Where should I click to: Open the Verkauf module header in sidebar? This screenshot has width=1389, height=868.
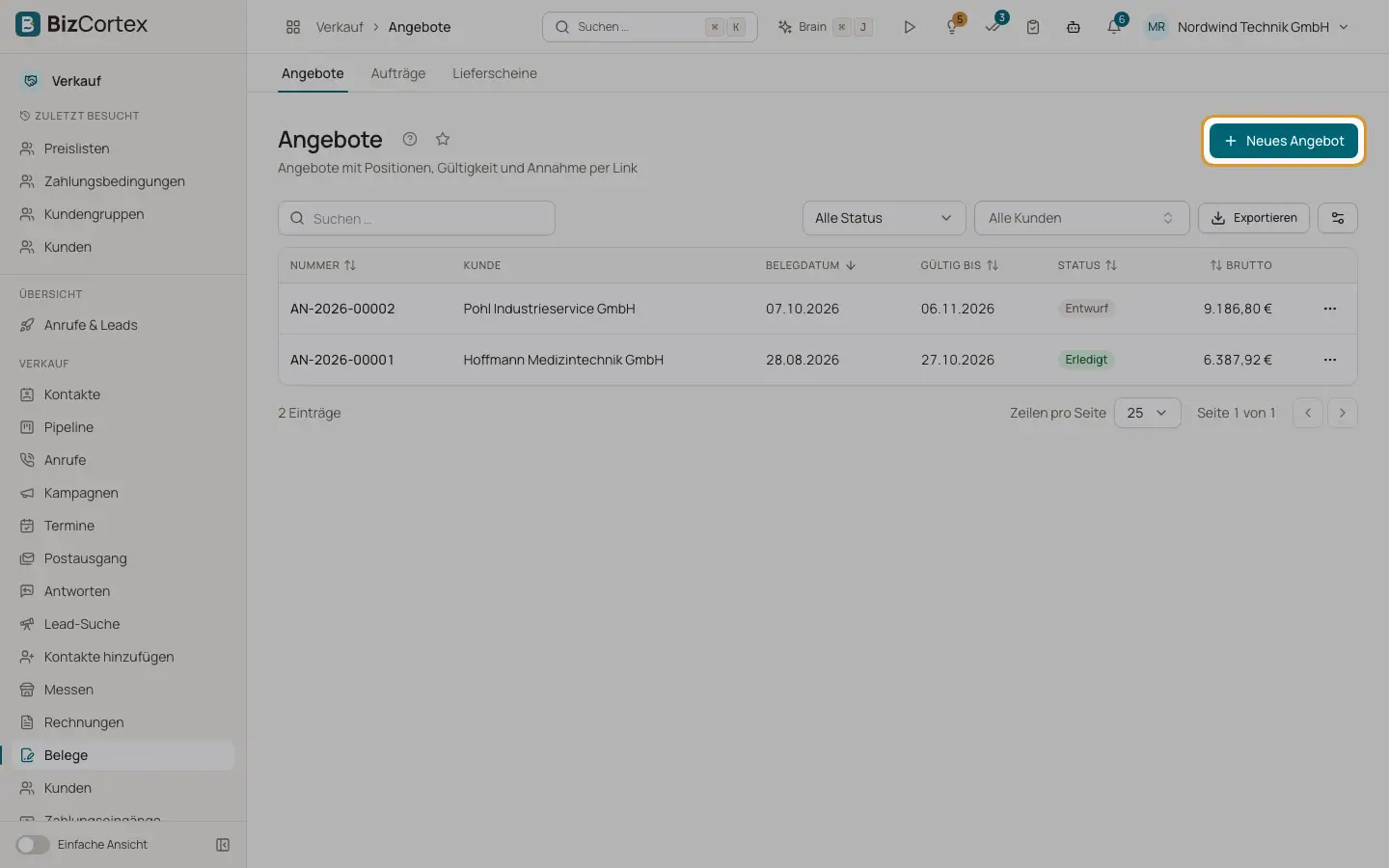(75, 81)
